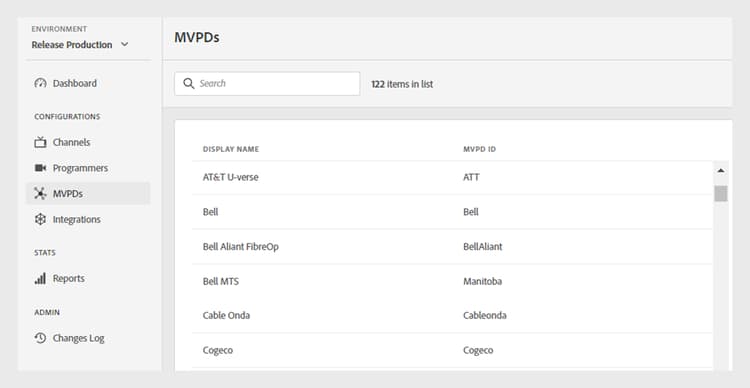Click the Changes Log history icon
Image resolution: width=750 pixels, height=388 pixels.
click(x=40, y=338)
